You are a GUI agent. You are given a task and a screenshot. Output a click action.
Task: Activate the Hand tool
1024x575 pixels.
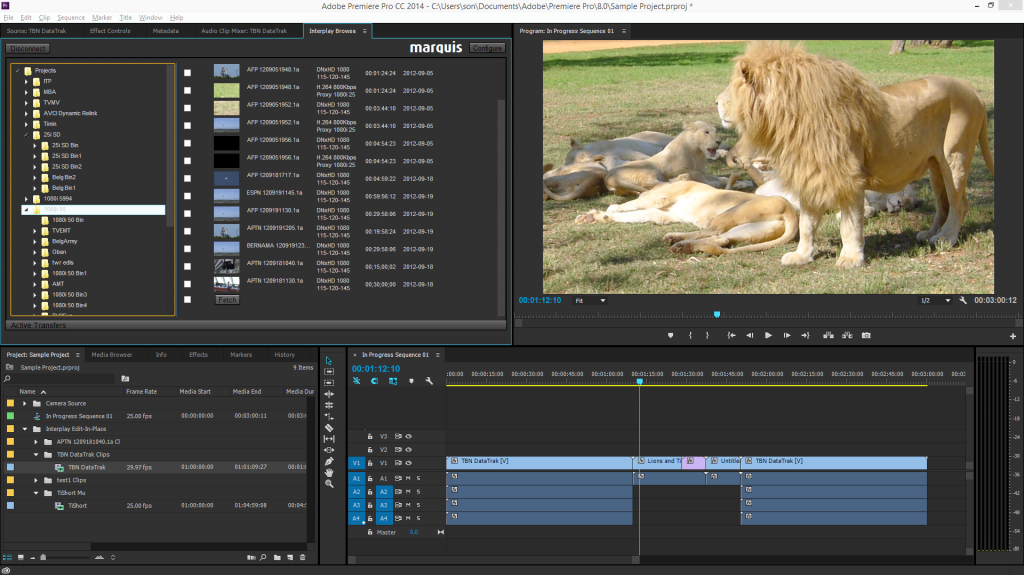pyautogui.click(x=329, y=473)
